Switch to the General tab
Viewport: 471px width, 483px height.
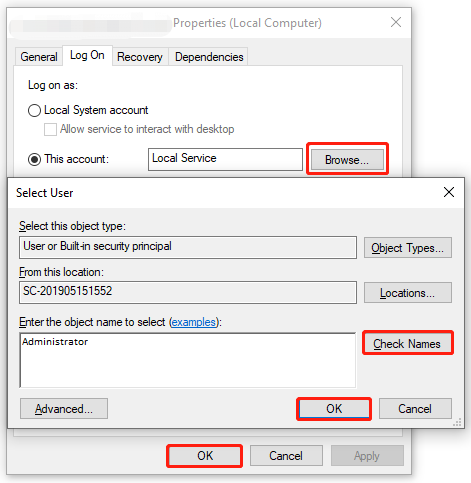[39, 57]
